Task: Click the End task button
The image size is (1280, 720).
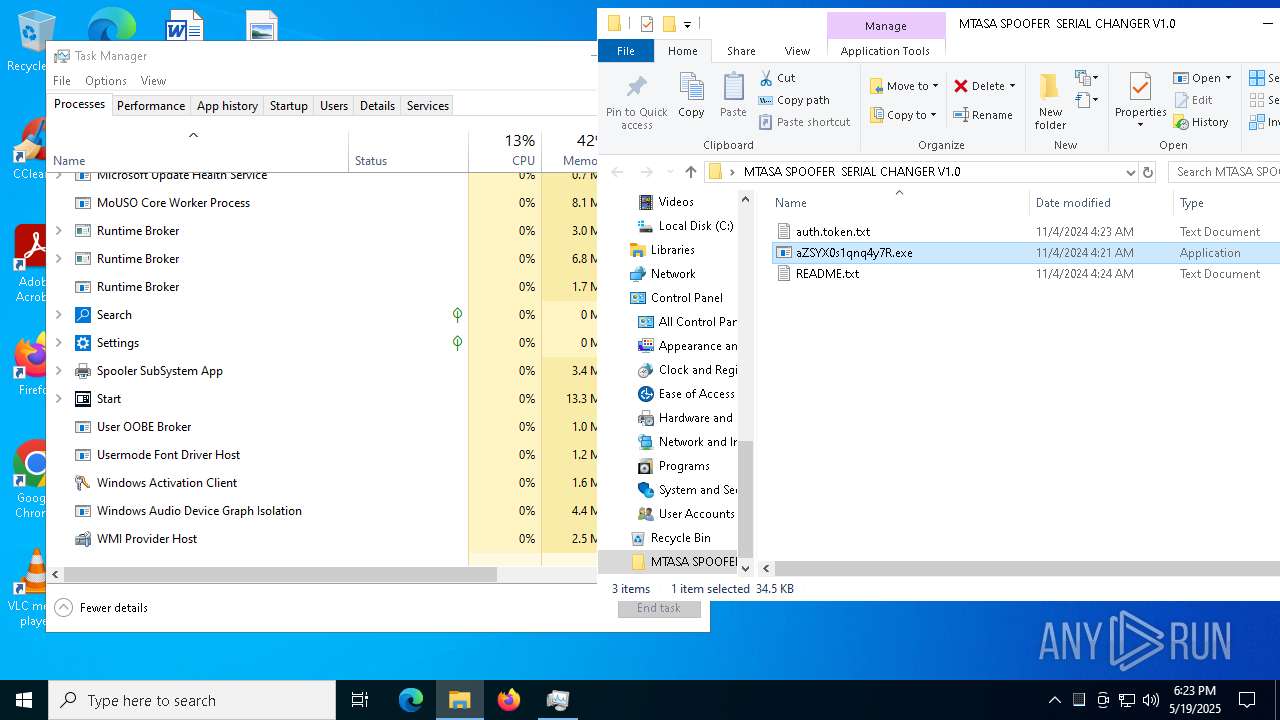Action: click(659, 608)
